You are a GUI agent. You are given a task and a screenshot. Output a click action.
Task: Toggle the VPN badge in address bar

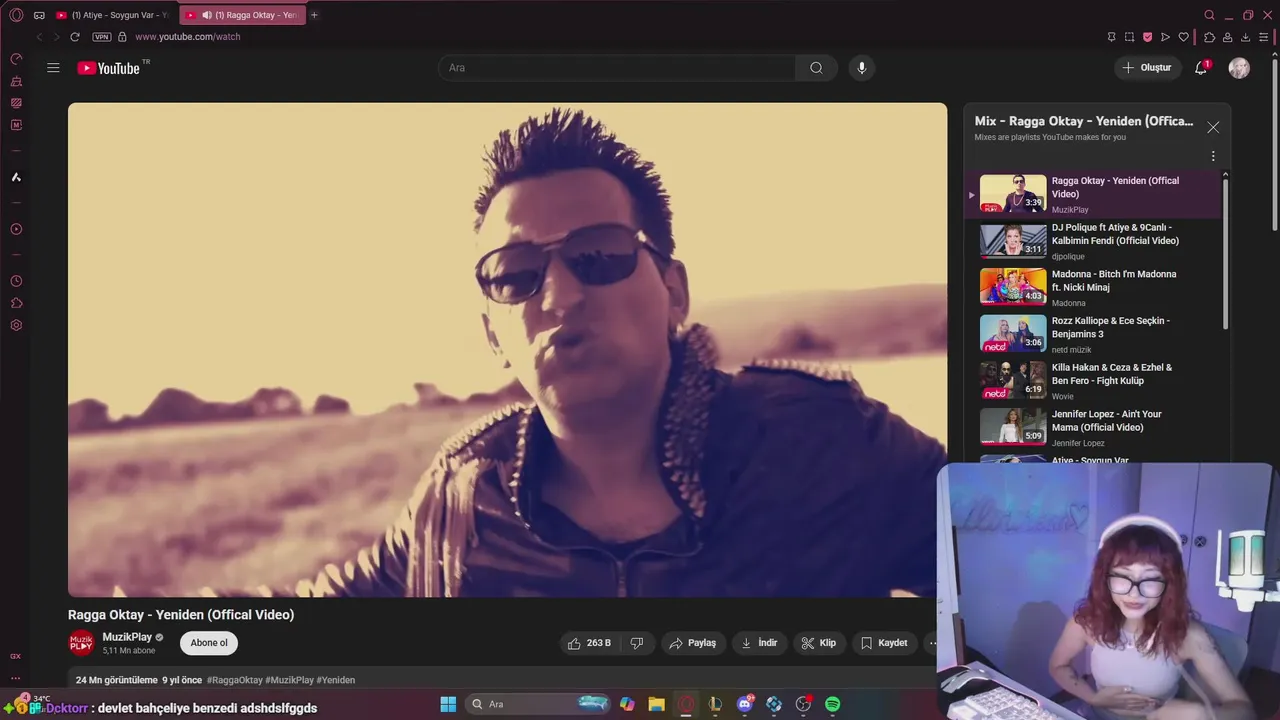pos(102,37)
